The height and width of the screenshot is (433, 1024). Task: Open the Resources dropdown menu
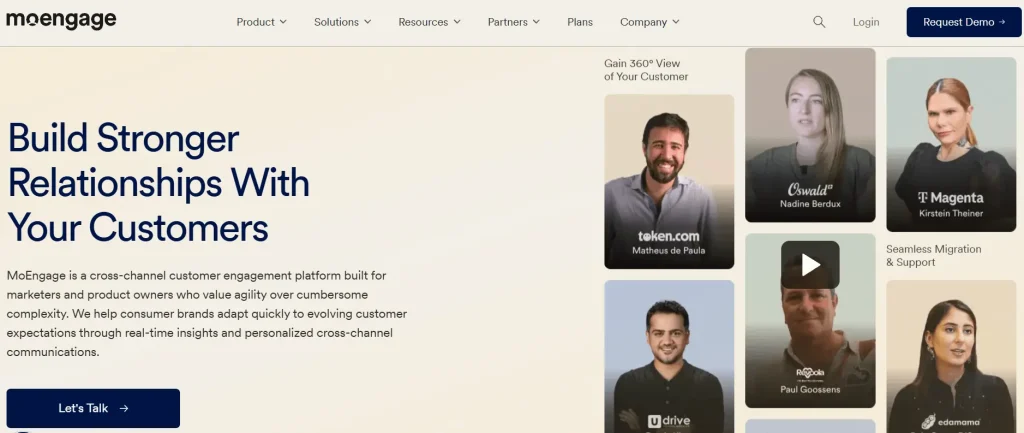429,22
